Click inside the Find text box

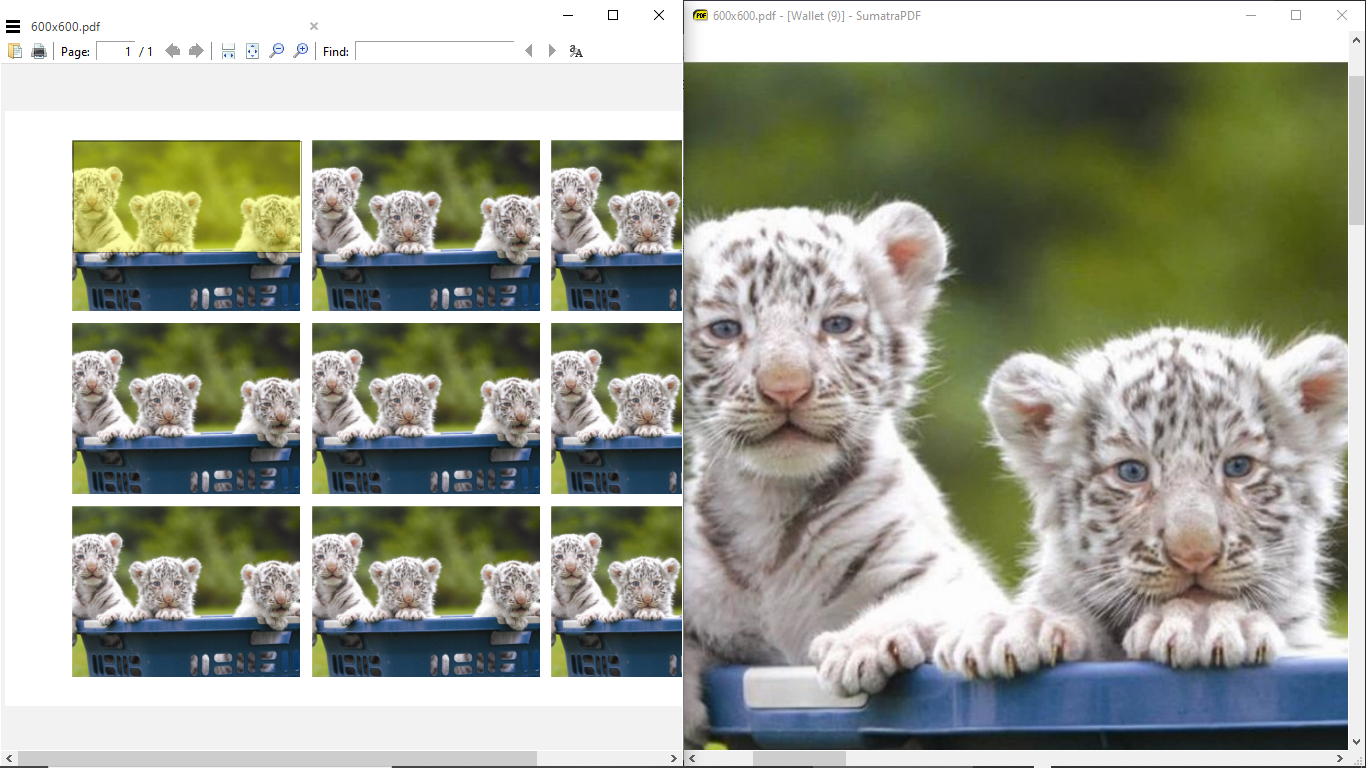tap(435, 50)
